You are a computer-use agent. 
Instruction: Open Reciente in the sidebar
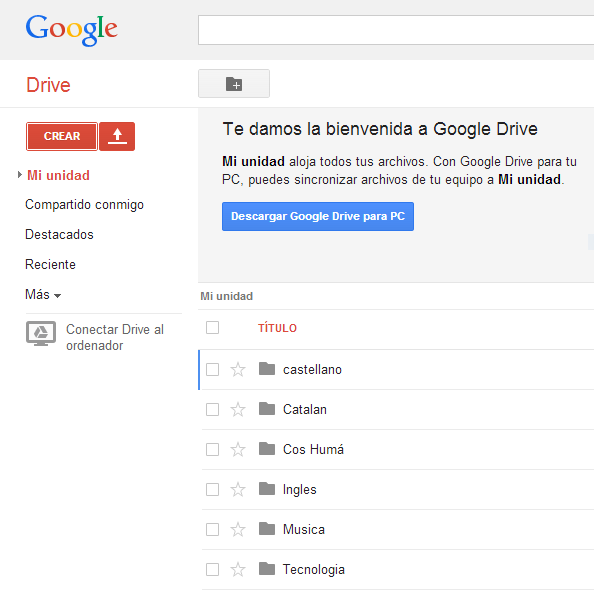[50, 264]
